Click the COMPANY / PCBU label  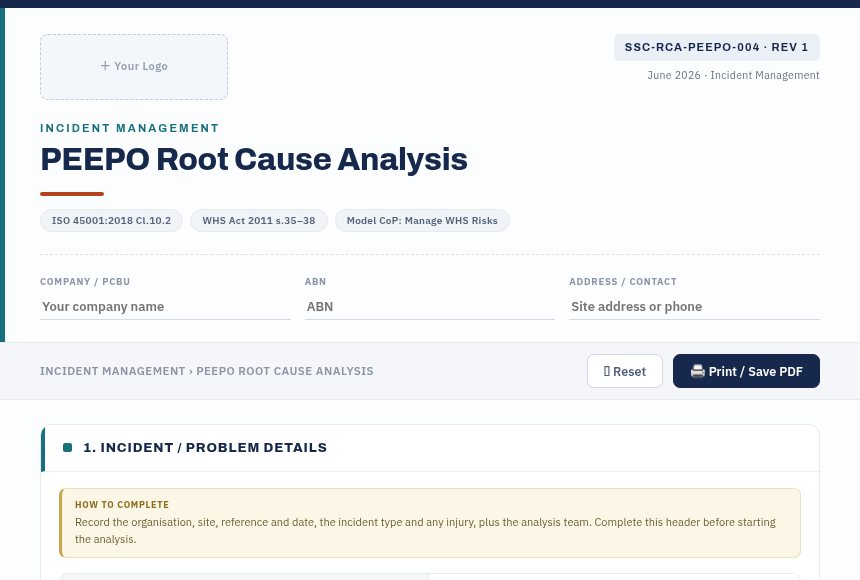point(85,281)
